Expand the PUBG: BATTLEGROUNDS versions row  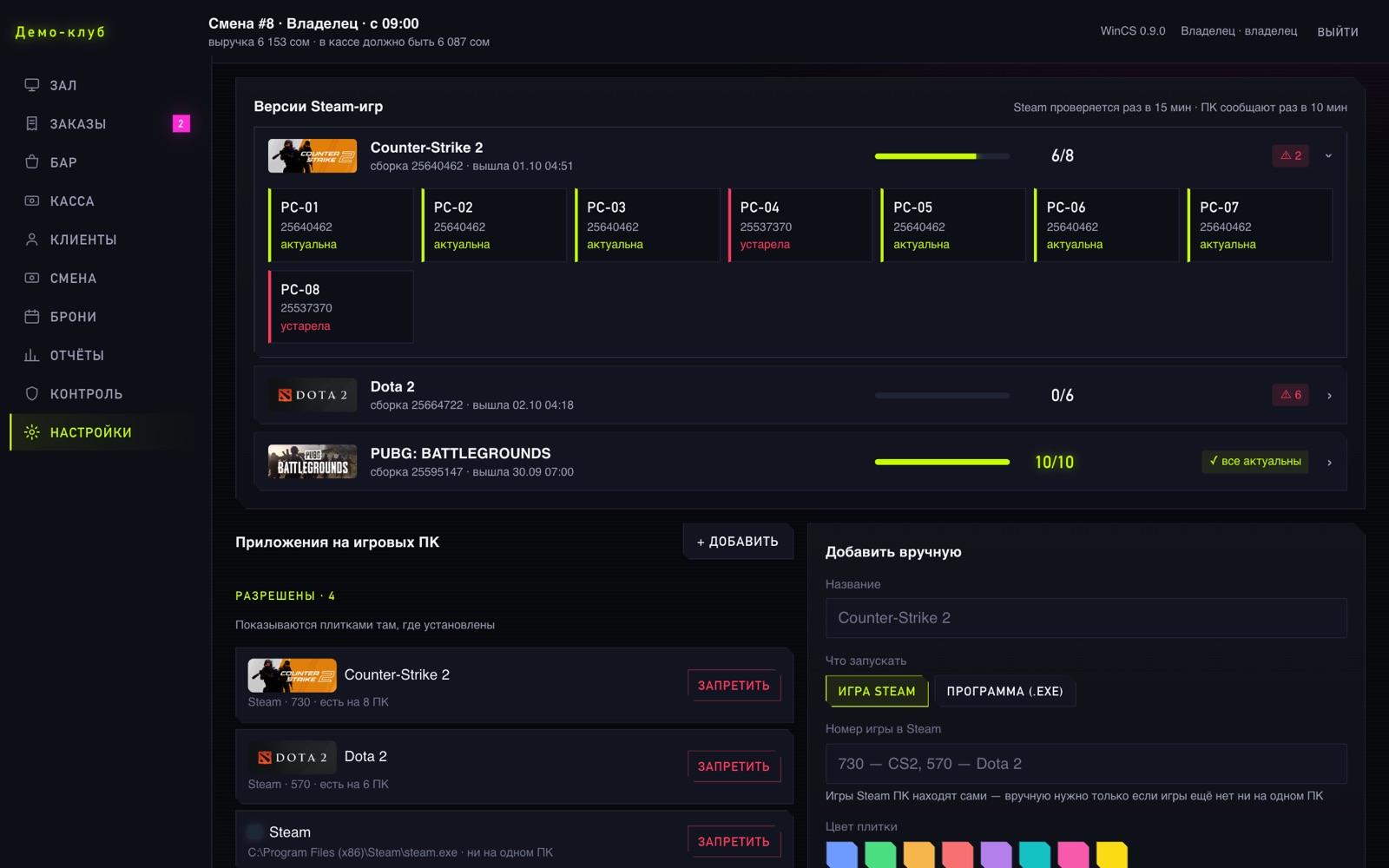[x=1329, y=463]
